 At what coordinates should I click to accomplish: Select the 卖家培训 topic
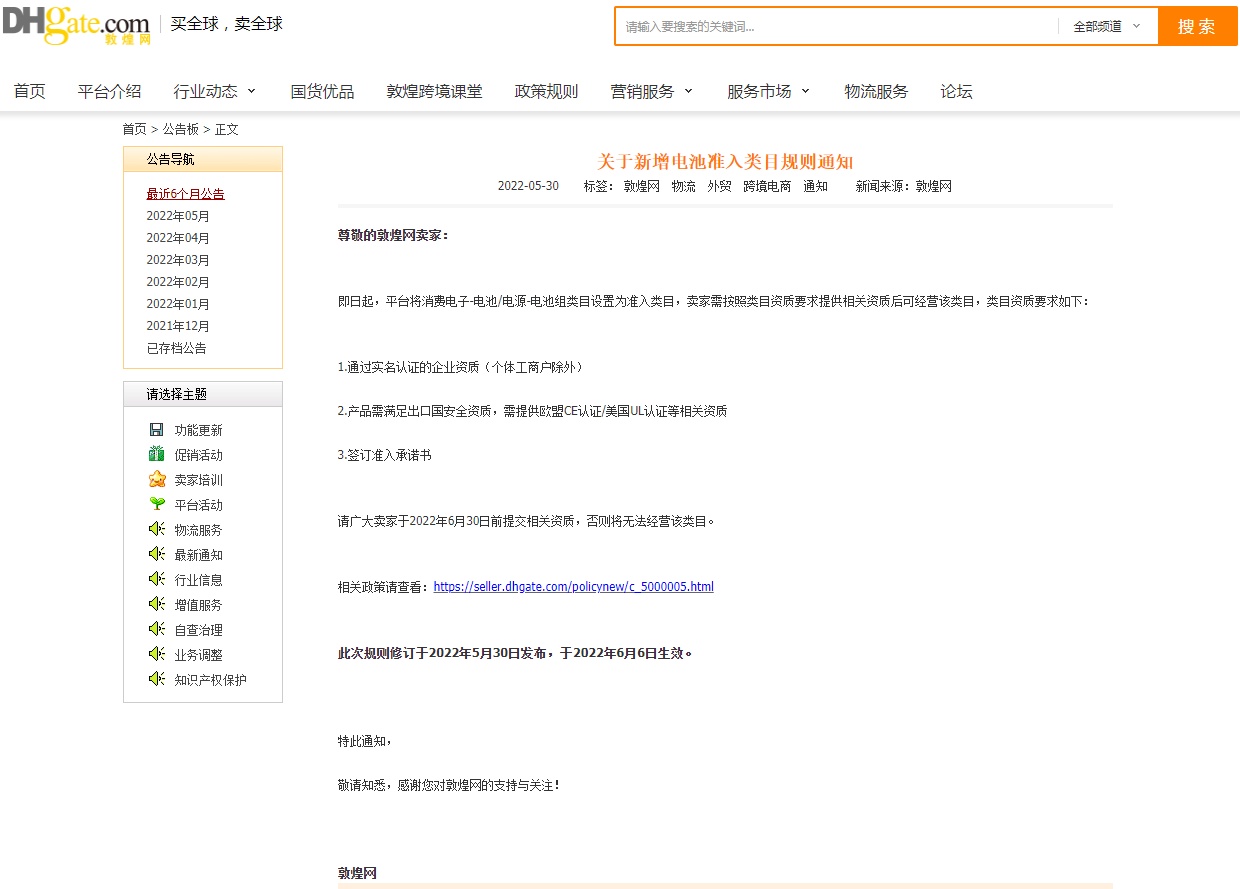point(199,480)
